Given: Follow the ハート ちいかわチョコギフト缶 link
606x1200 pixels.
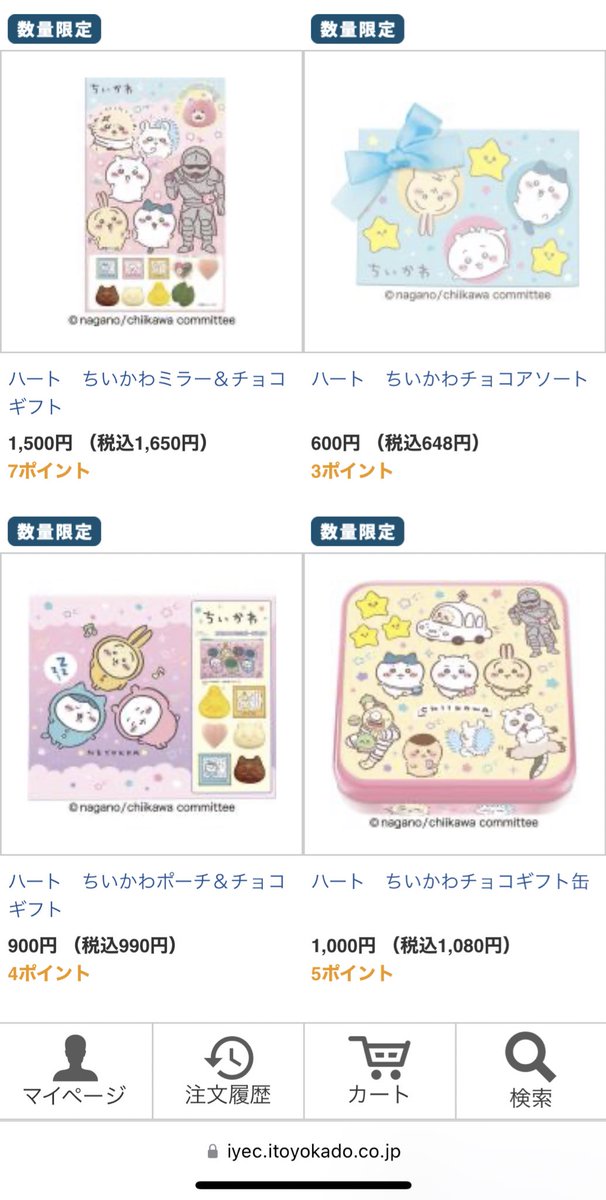Looking at the screenshot, I should [x=450, y=882].
